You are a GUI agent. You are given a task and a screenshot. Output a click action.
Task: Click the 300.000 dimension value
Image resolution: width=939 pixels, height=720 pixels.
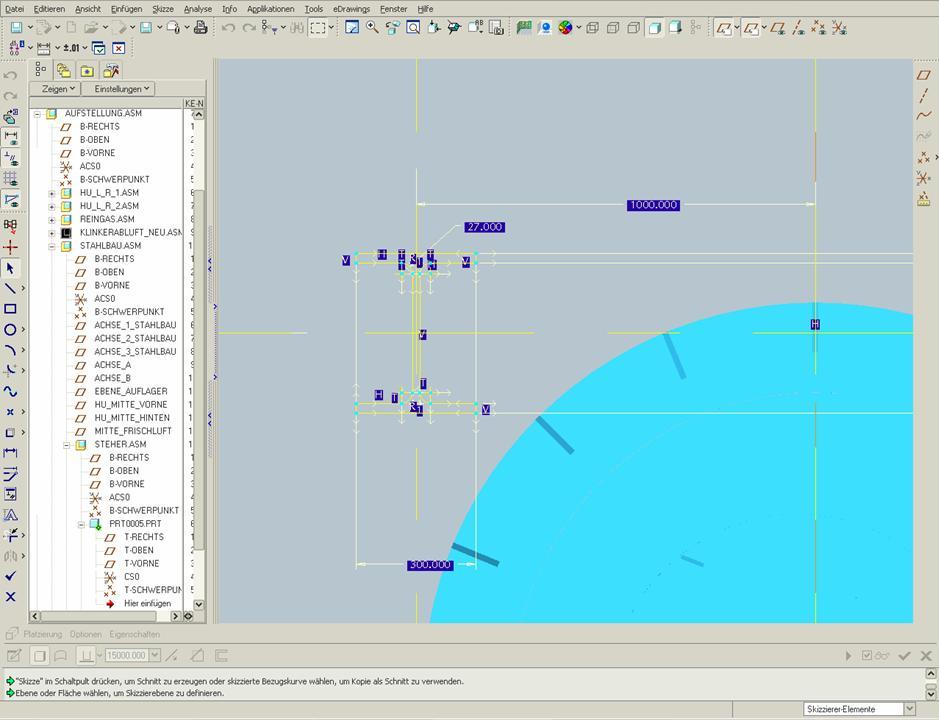[x=430, y=565]
